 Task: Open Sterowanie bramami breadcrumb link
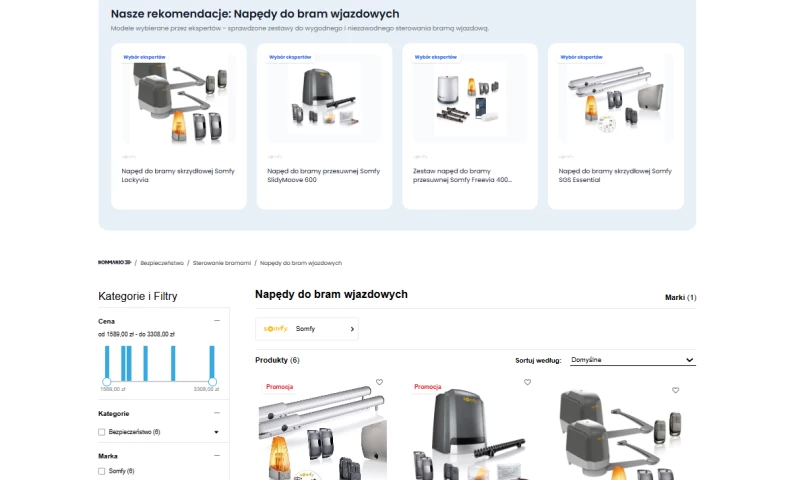(x=221, y=263)
